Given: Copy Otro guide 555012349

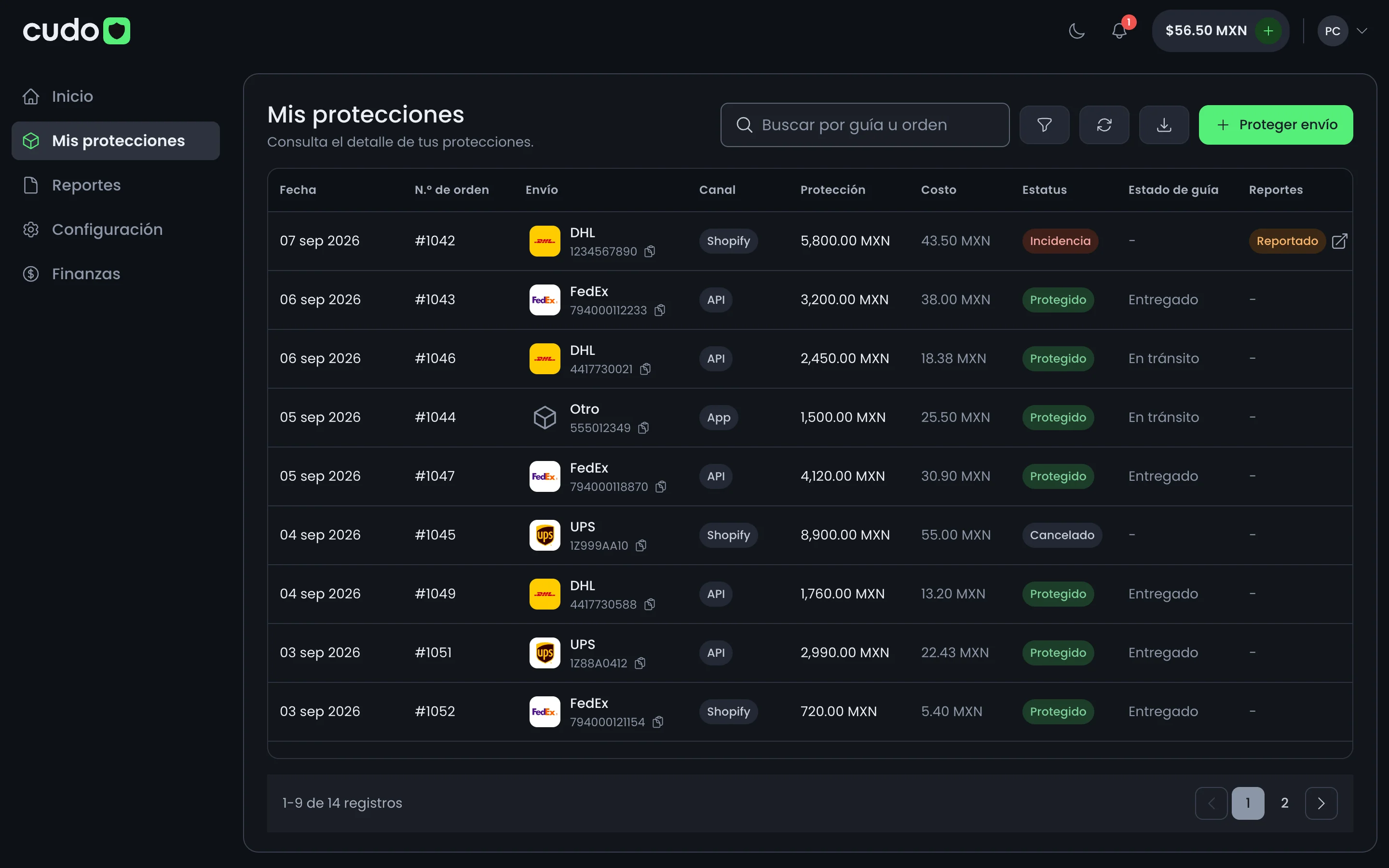Looking at the screenshot, I should coord(643,428).
